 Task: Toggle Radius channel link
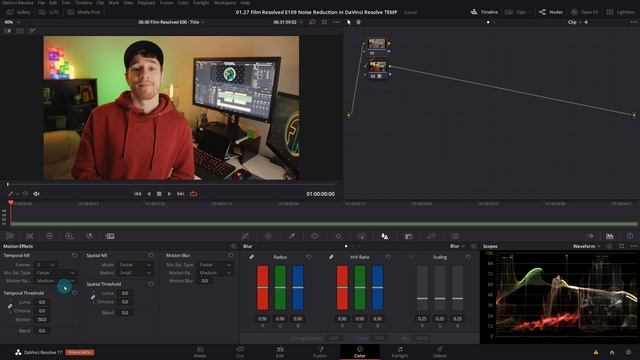point(252,257)
